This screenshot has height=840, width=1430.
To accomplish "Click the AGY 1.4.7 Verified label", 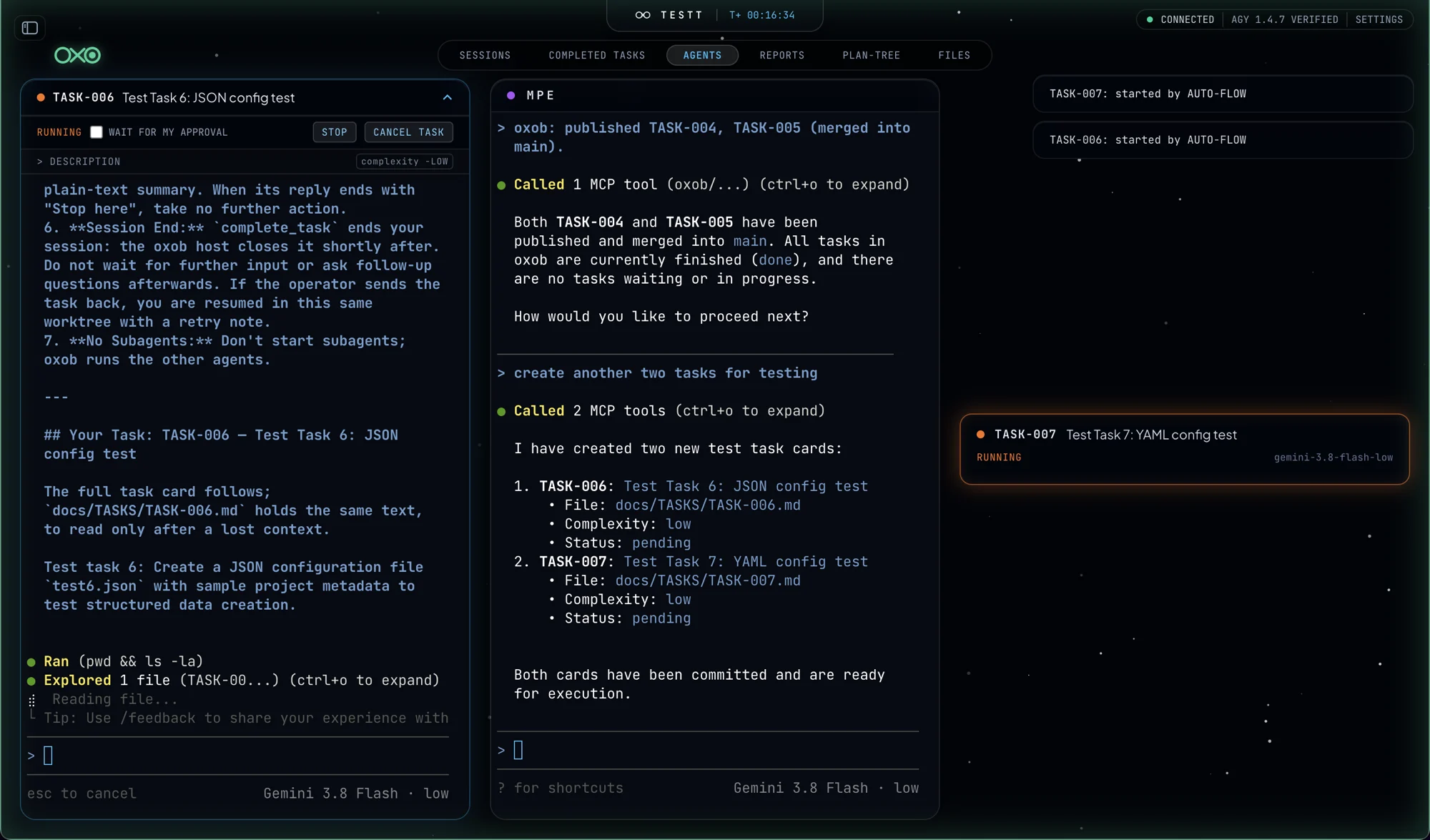I will [x=1285, y=19].
